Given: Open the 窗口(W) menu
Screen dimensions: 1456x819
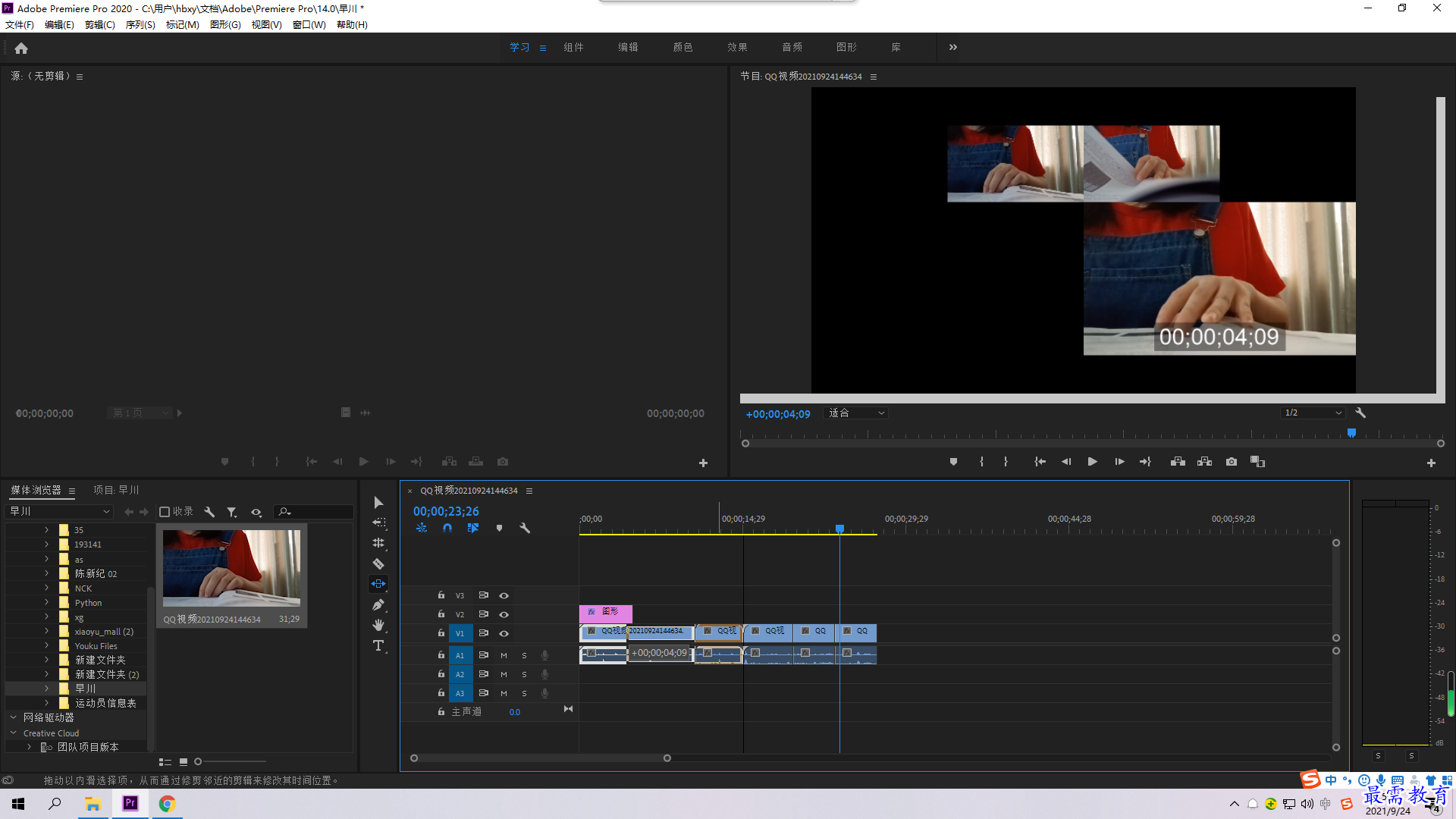Looking at the screenshot, I should point(309,25).
